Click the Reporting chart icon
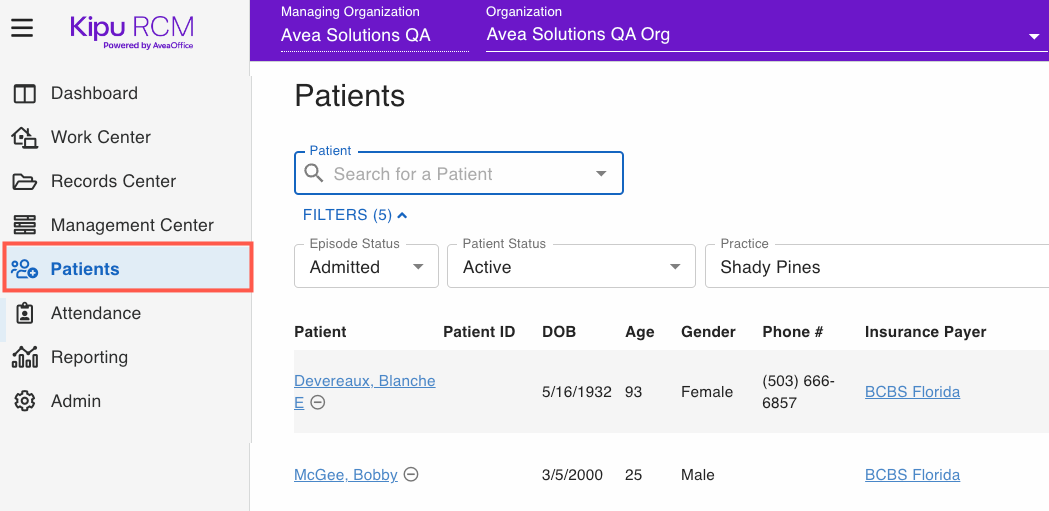 pos(25,357)
